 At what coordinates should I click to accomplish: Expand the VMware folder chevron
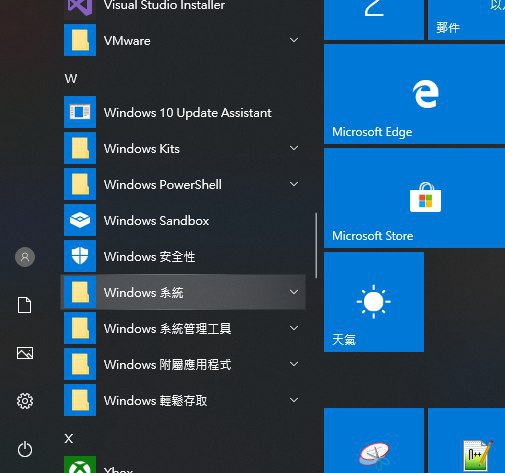(294, 40)
